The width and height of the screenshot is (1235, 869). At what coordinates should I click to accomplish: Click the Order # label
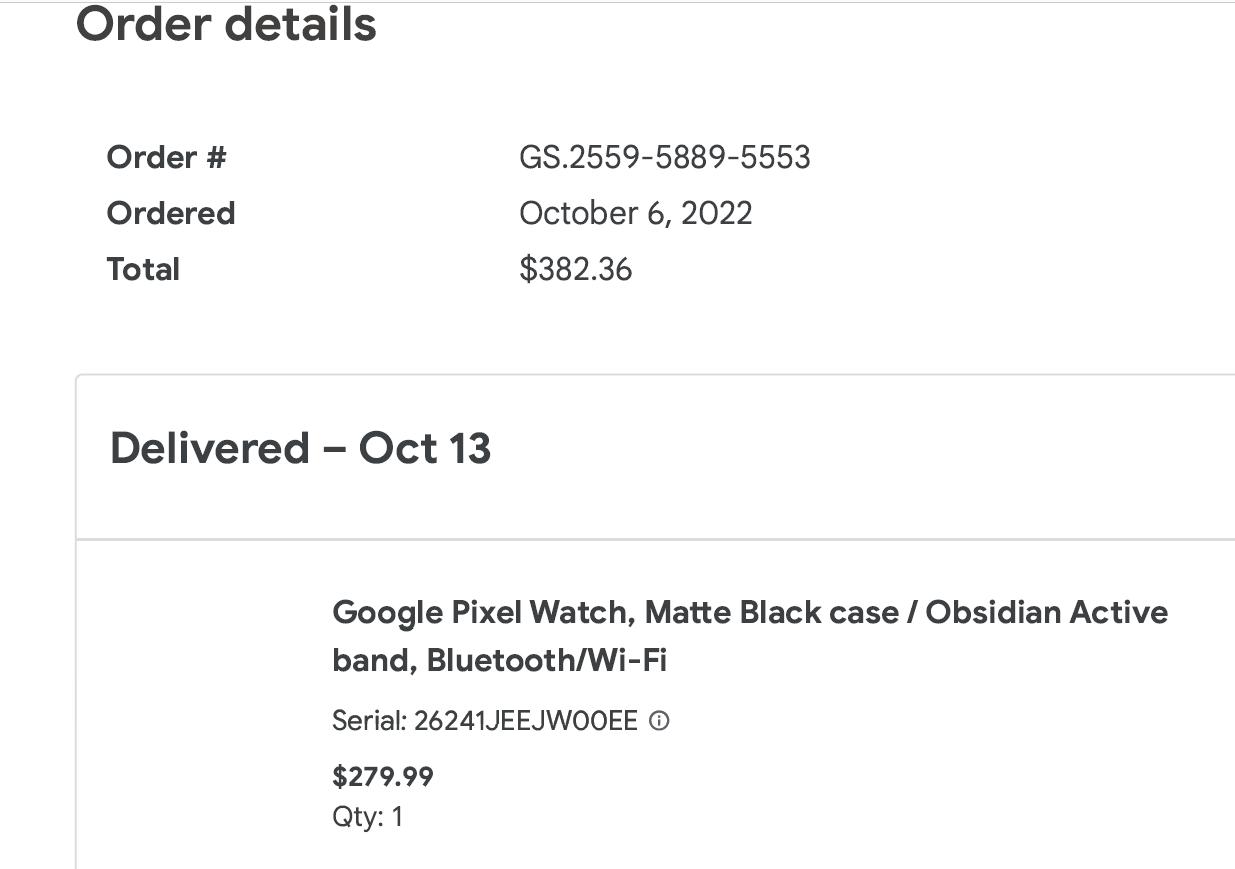167,157
